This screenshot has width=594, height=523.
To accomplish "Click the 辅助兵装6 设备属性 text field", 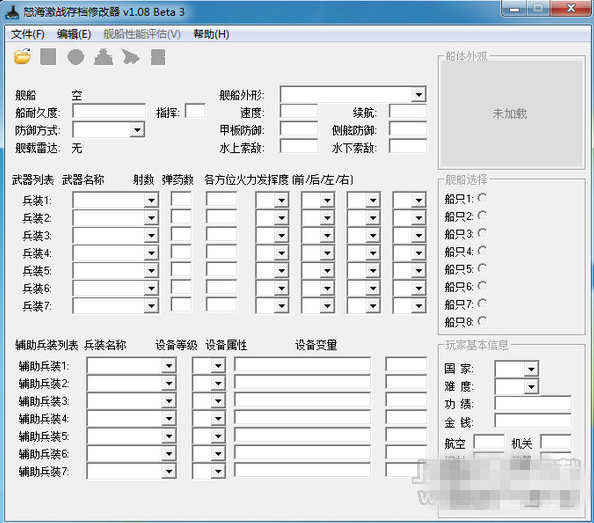I will click(302, 453).
